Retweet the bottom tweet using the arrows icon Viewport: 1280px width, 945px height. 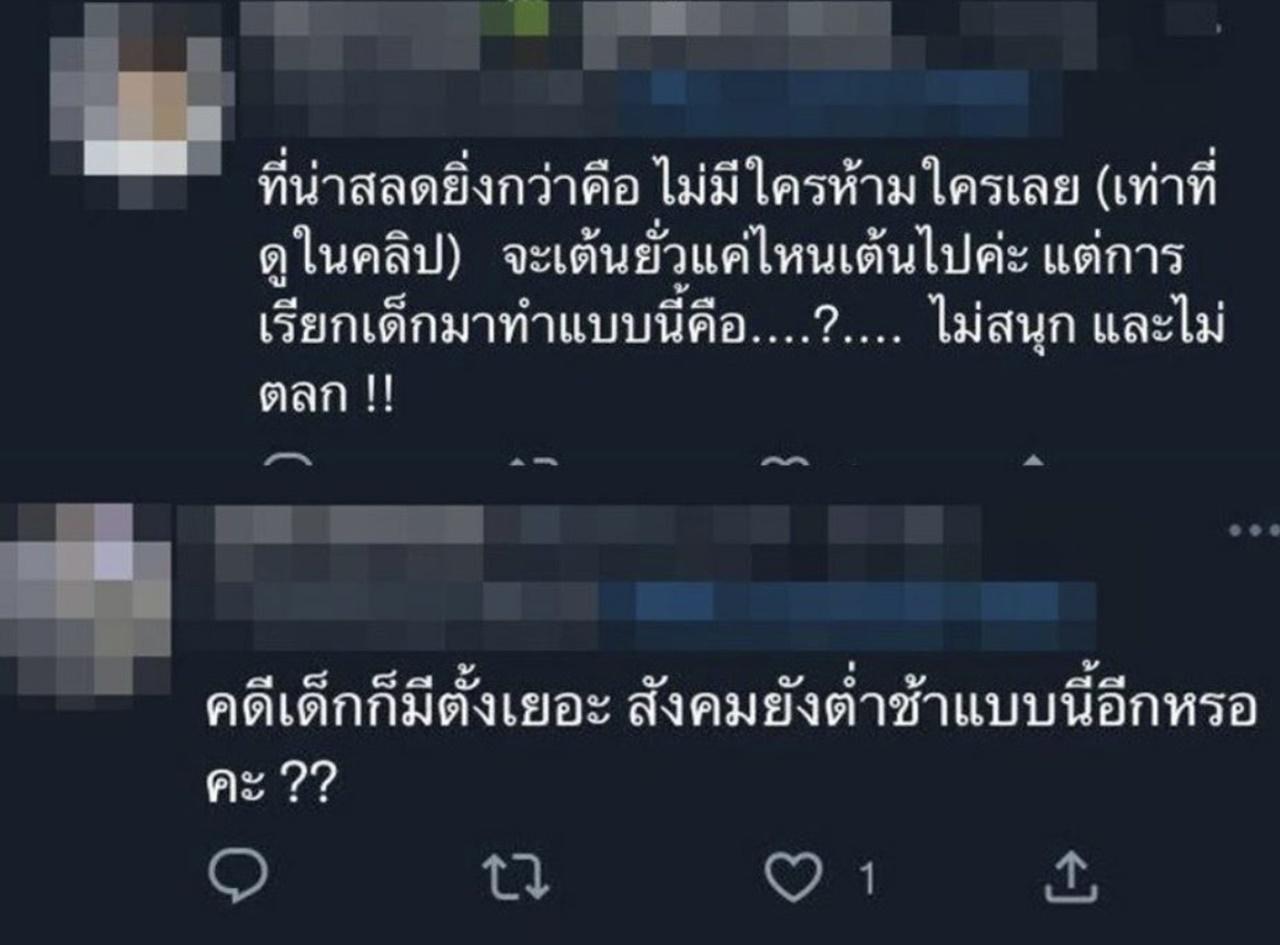click(x=516, y=879)
